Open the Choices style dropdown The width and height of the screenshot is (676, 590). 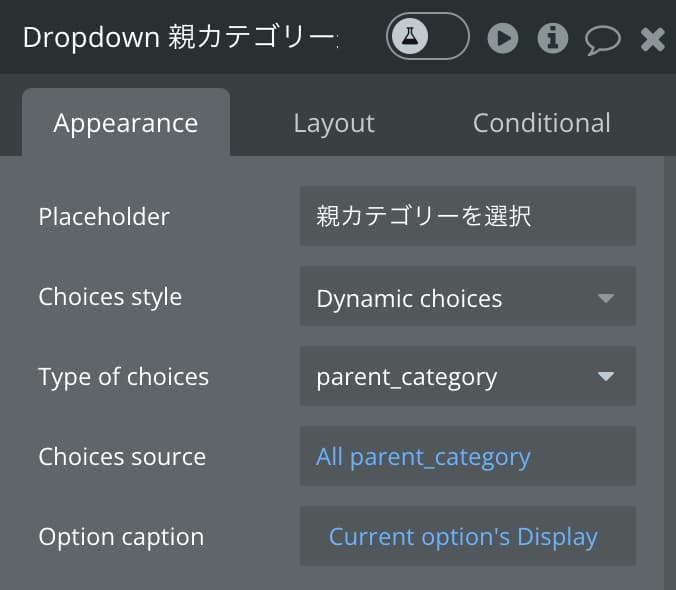pyautogui.click(x=468, y=297)
